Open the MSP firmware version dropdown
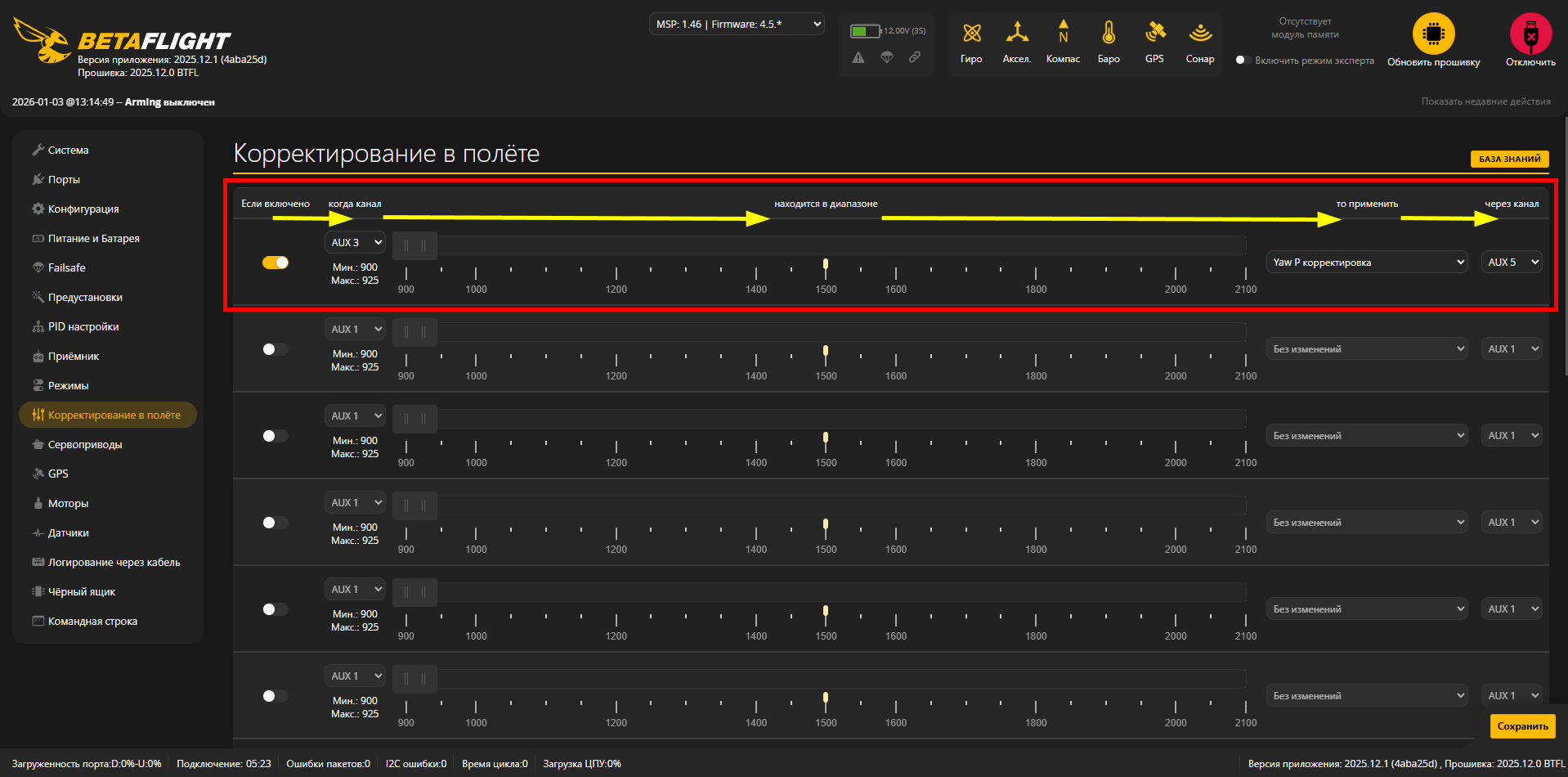Viewport: 1568px width, 777px height. point(737,25)
